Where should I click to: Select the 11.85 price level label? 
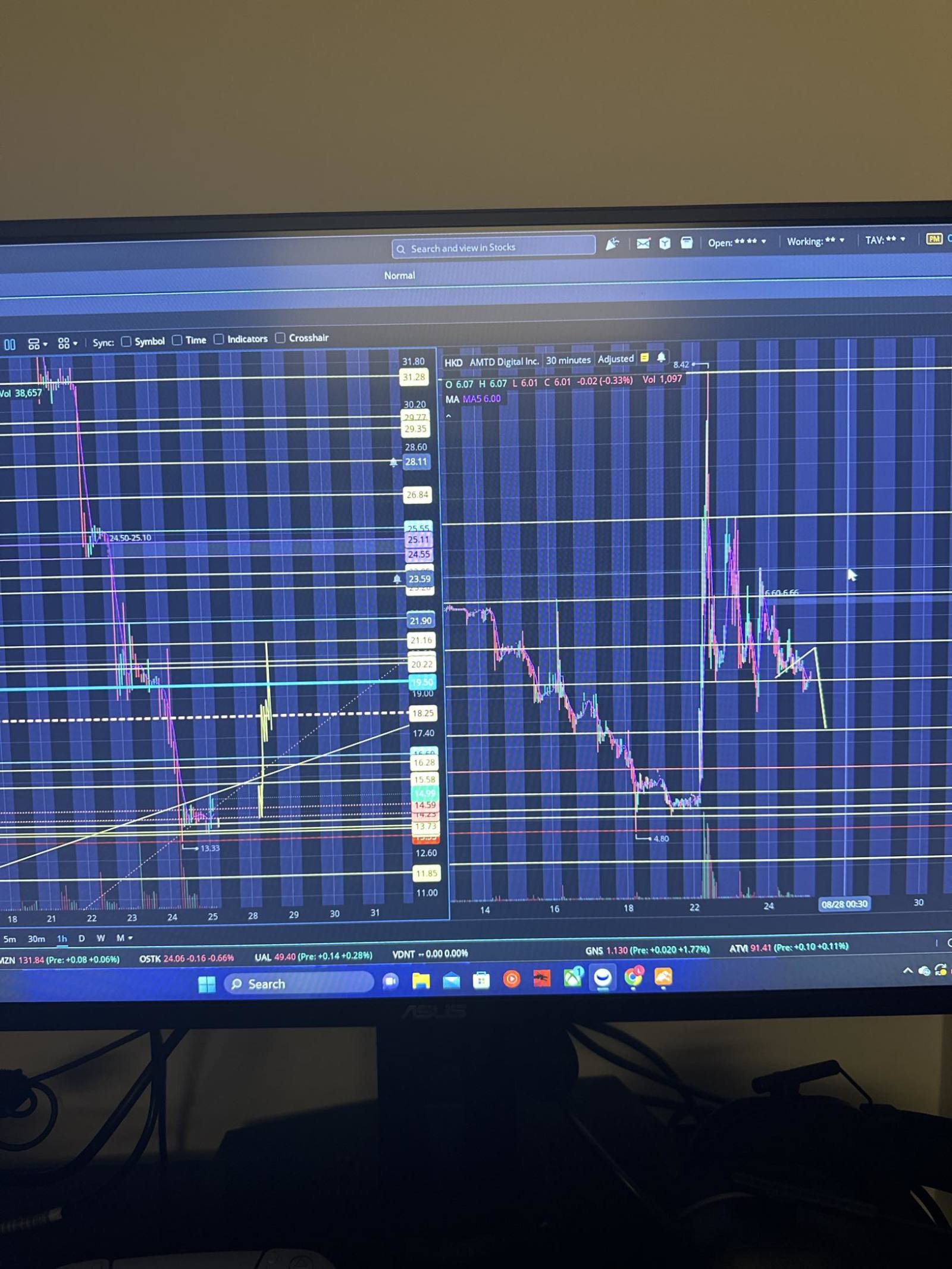[x=426, y=874]
